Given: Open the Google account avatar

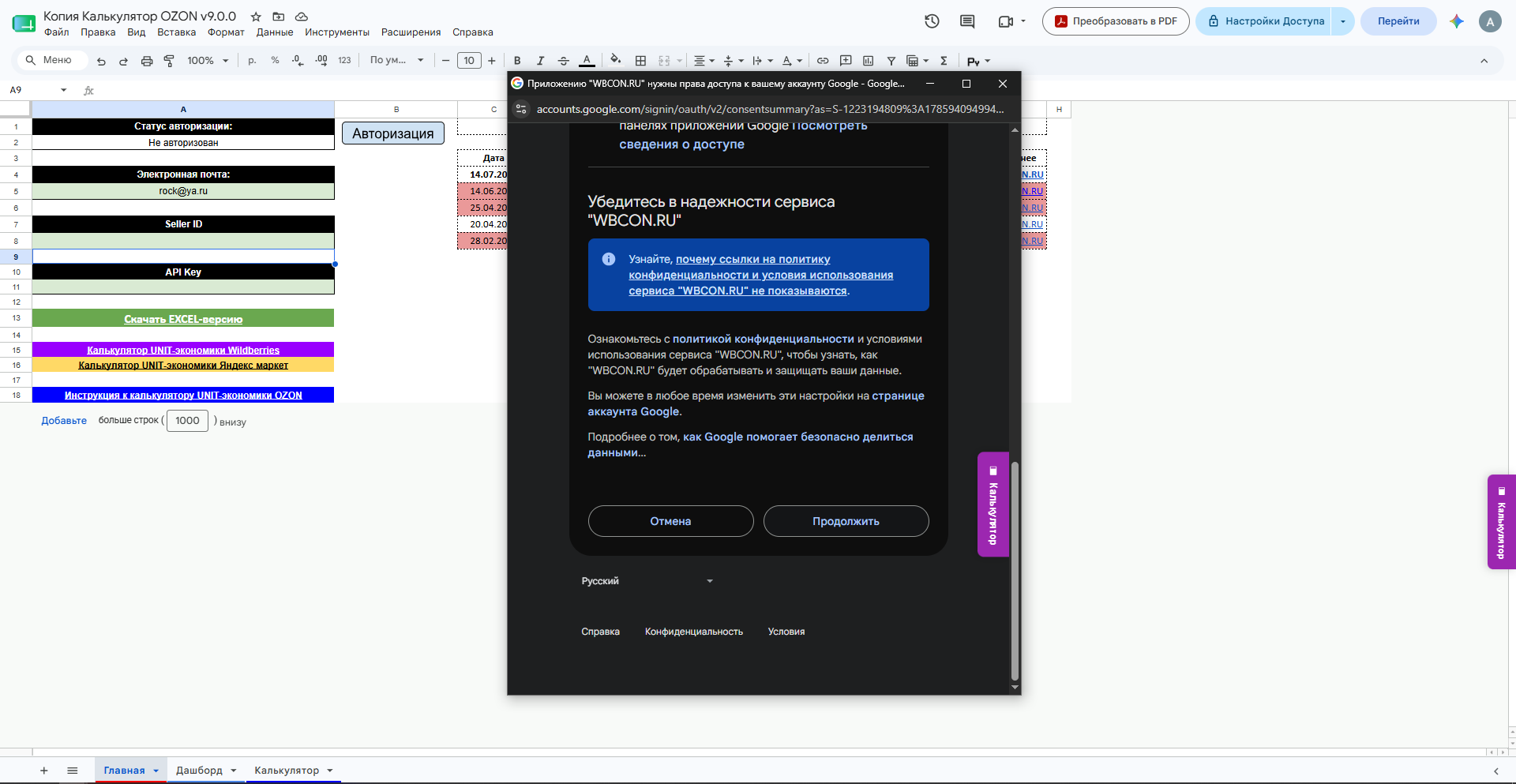Looking at the screenshot, I should click(1490, 21).
